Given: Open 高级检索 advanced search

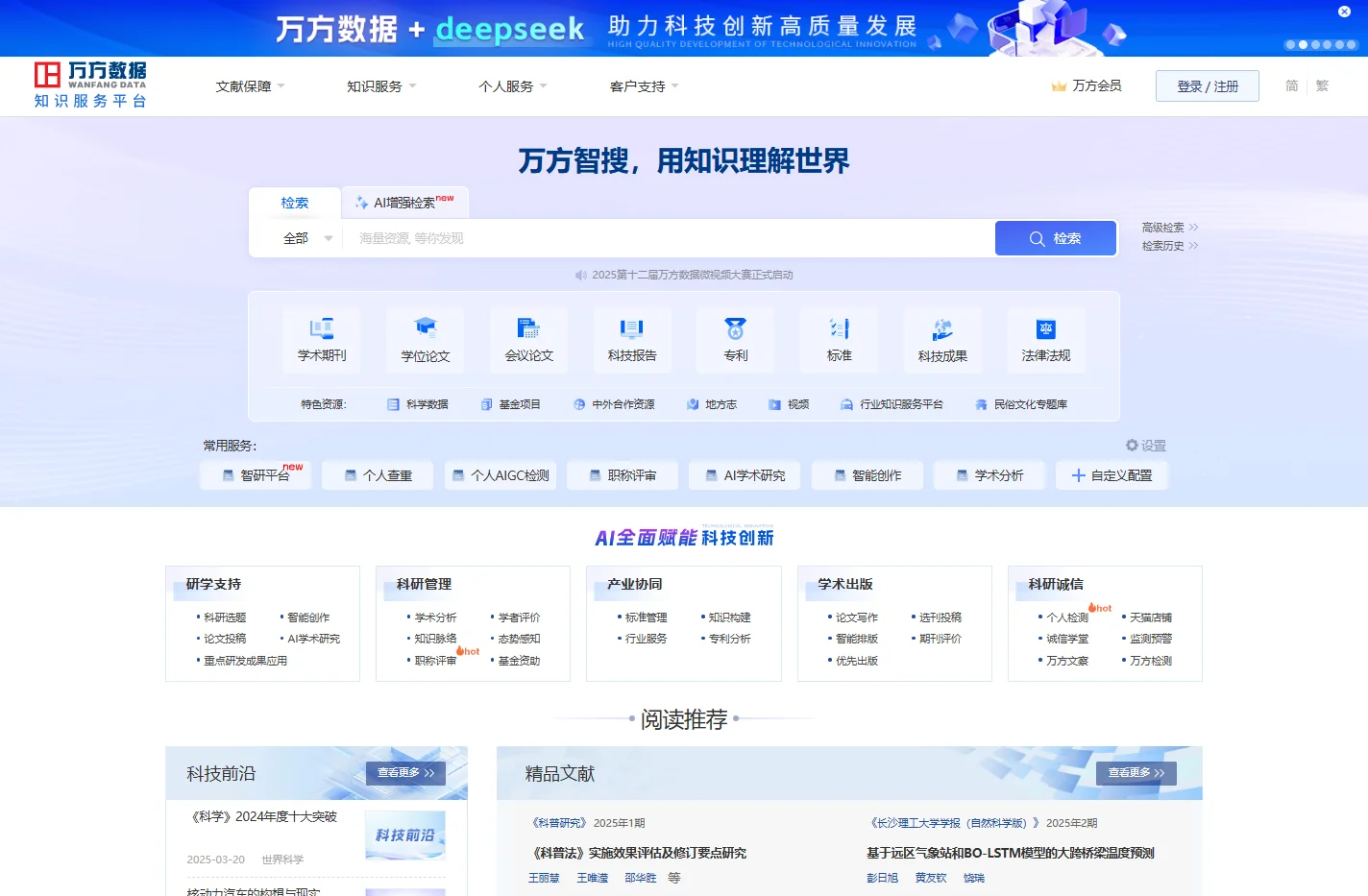Looking at the screenshot, I should pyautogui.click(x=1170, y=228).
